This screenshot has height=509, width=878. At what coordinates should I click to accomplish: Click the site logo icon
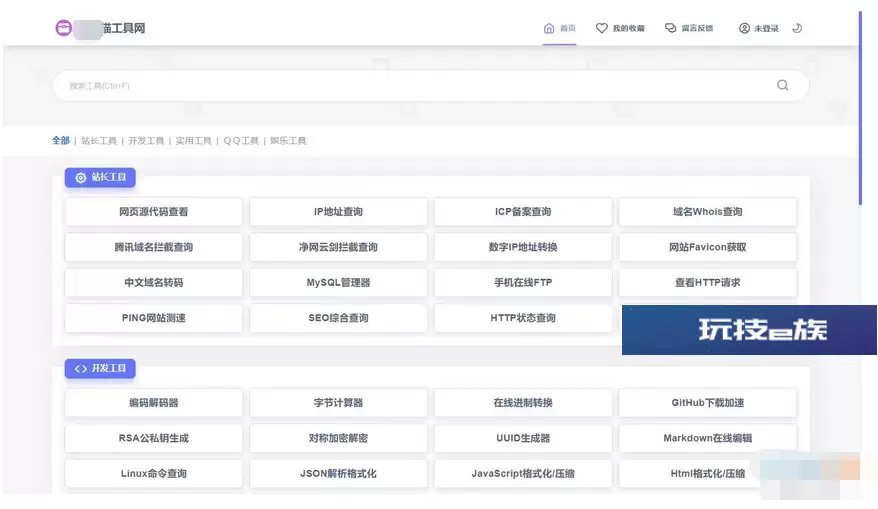pos(64,28)
